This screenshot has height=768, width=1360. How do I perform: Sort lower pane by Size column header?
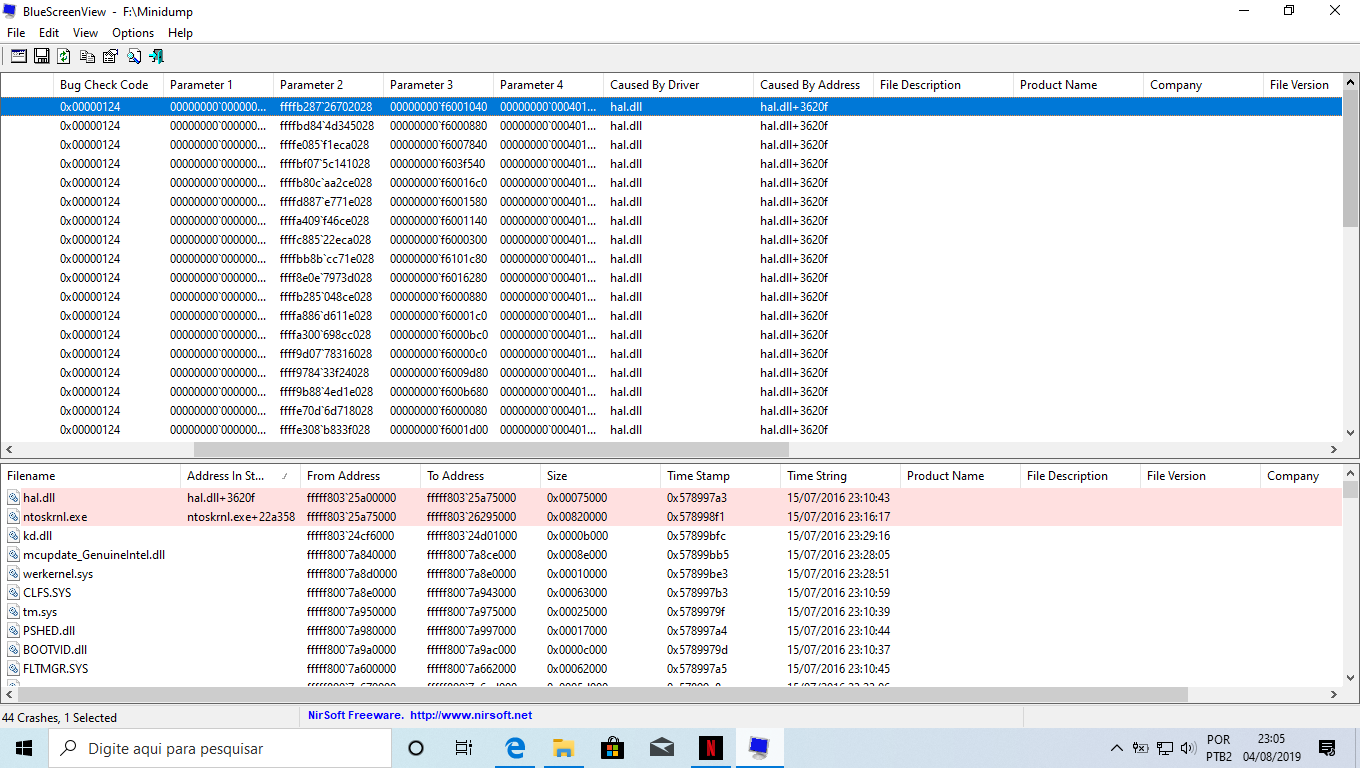600,476
